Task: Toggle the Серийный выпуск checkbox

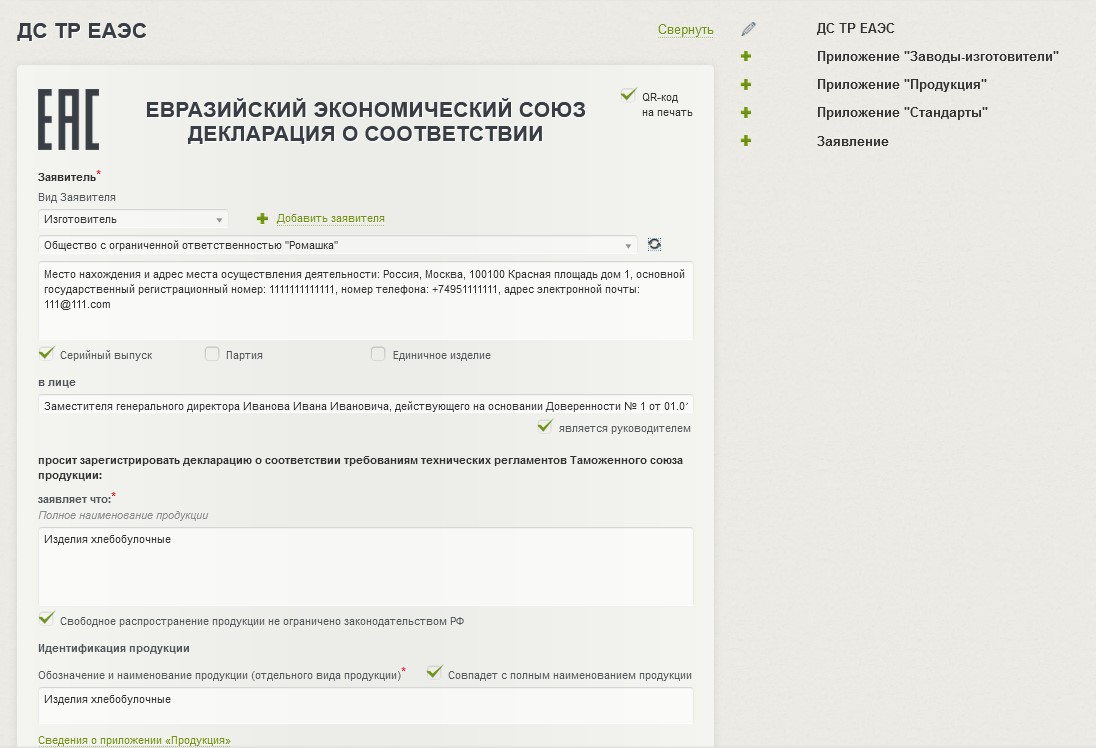Action: pos(46,354)
